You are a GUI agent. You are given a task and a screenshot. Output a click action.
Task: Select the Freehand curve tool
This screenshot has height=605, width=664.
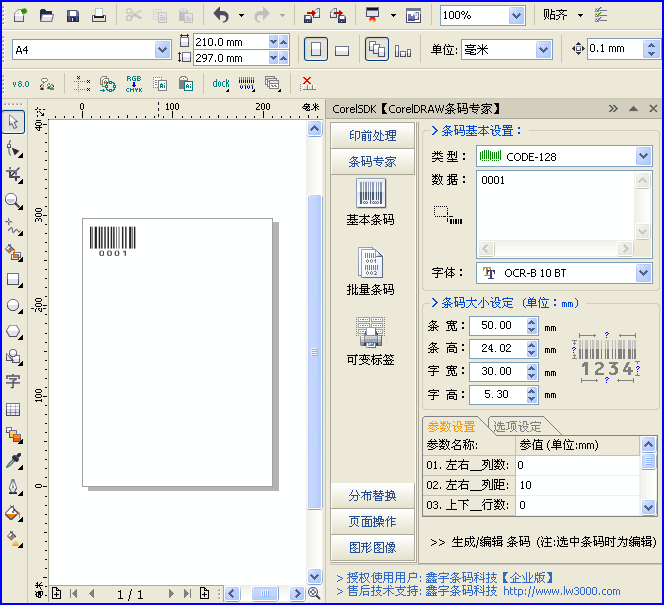coord(14,227)
